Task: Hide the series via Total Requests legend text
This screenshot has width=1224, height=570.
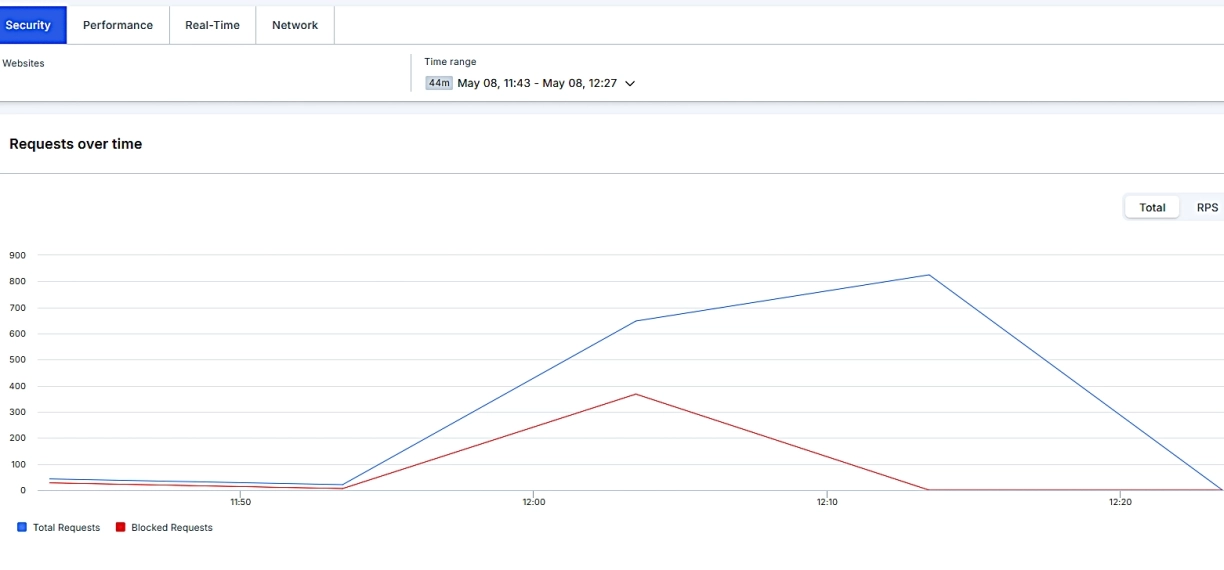Action: pos(66,527)
